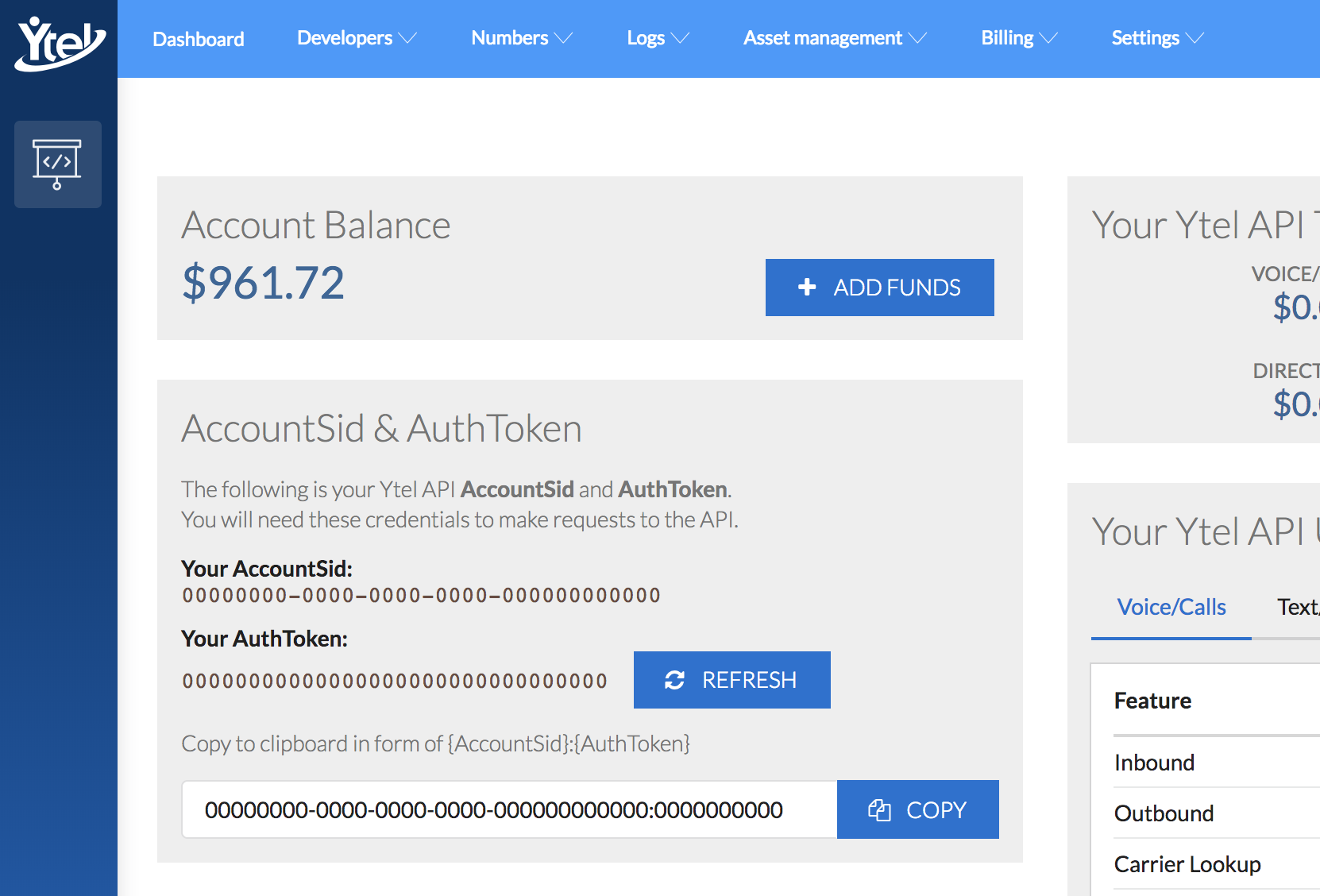The height and width of the screenshot is (896, 1320).
Task: Select the AccountSid value text
Action: tap(421, 596)
